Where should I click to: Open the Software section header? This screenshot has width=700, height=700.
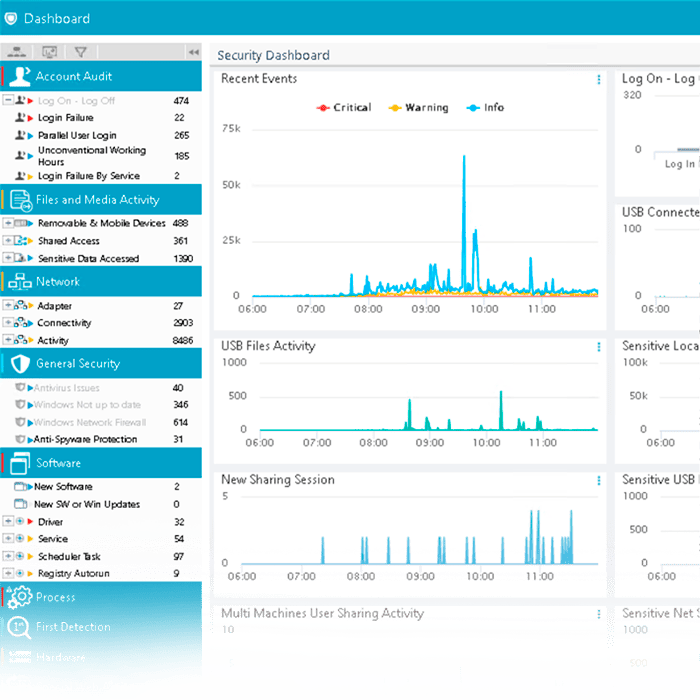click(100, 463)
